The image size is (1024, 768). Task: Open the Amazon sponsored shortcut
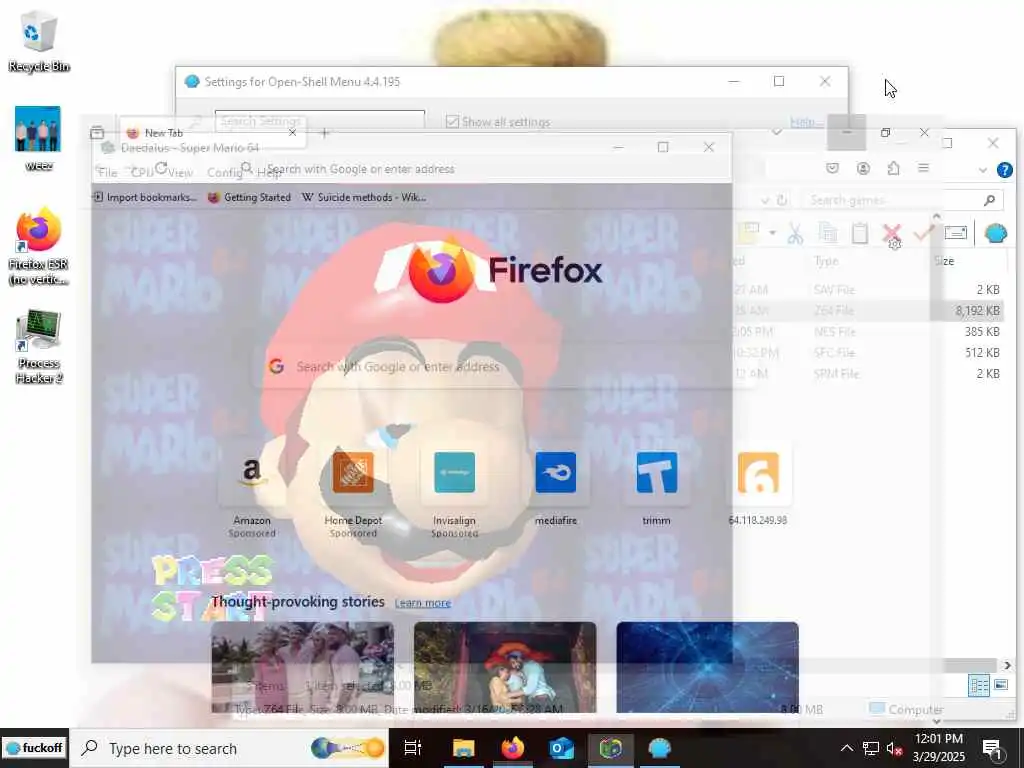point(252,491)
